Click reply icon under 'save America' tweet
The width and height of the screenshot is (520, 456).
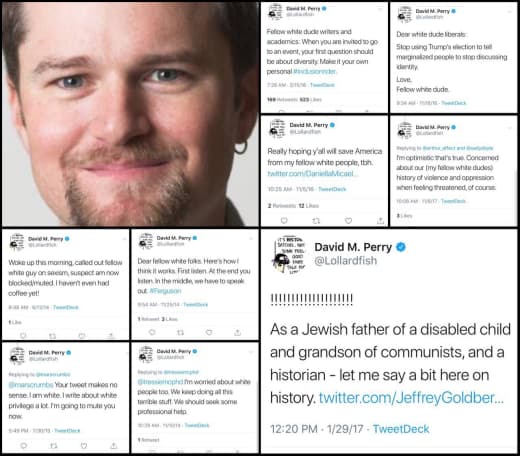[x=284, y=220]
